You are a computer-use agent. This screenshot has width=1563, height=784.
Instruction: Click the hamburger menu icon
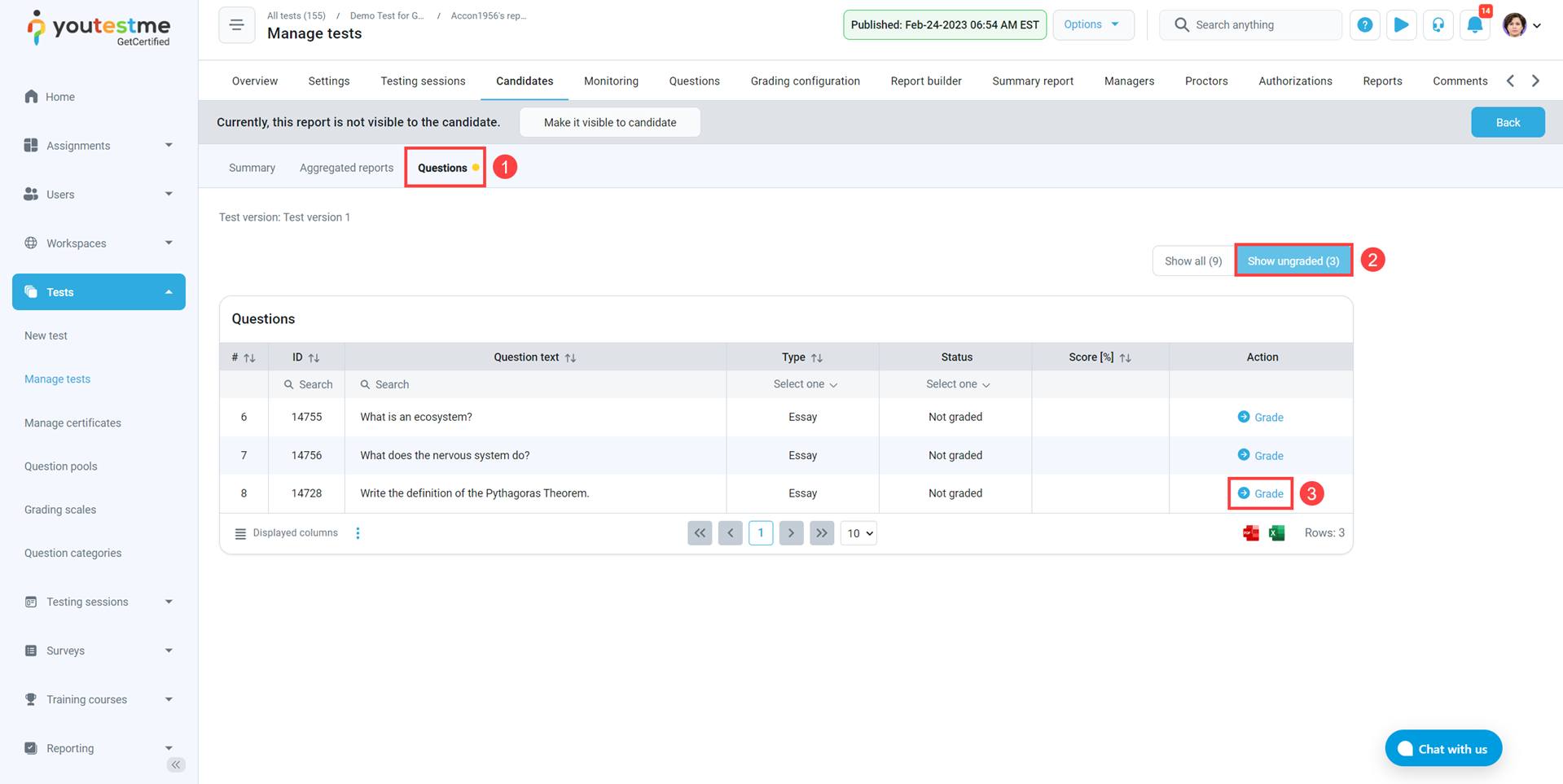tap(236, 25)
